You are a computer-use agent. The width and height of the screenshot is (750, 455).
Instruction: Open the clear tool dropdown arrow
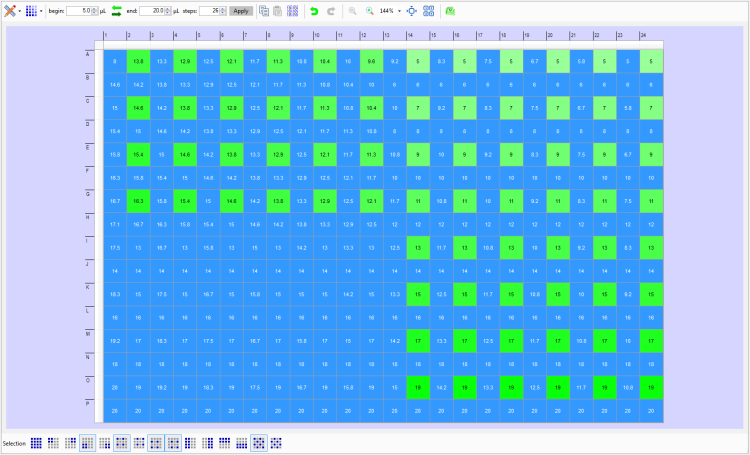(x=19, y=10)
